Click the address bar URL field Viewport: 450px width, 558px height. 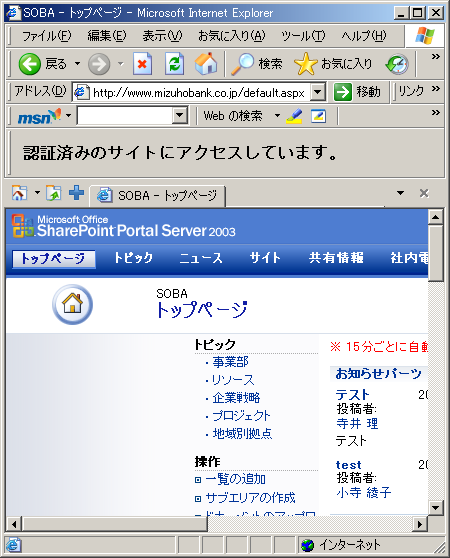tap(199, 93)
